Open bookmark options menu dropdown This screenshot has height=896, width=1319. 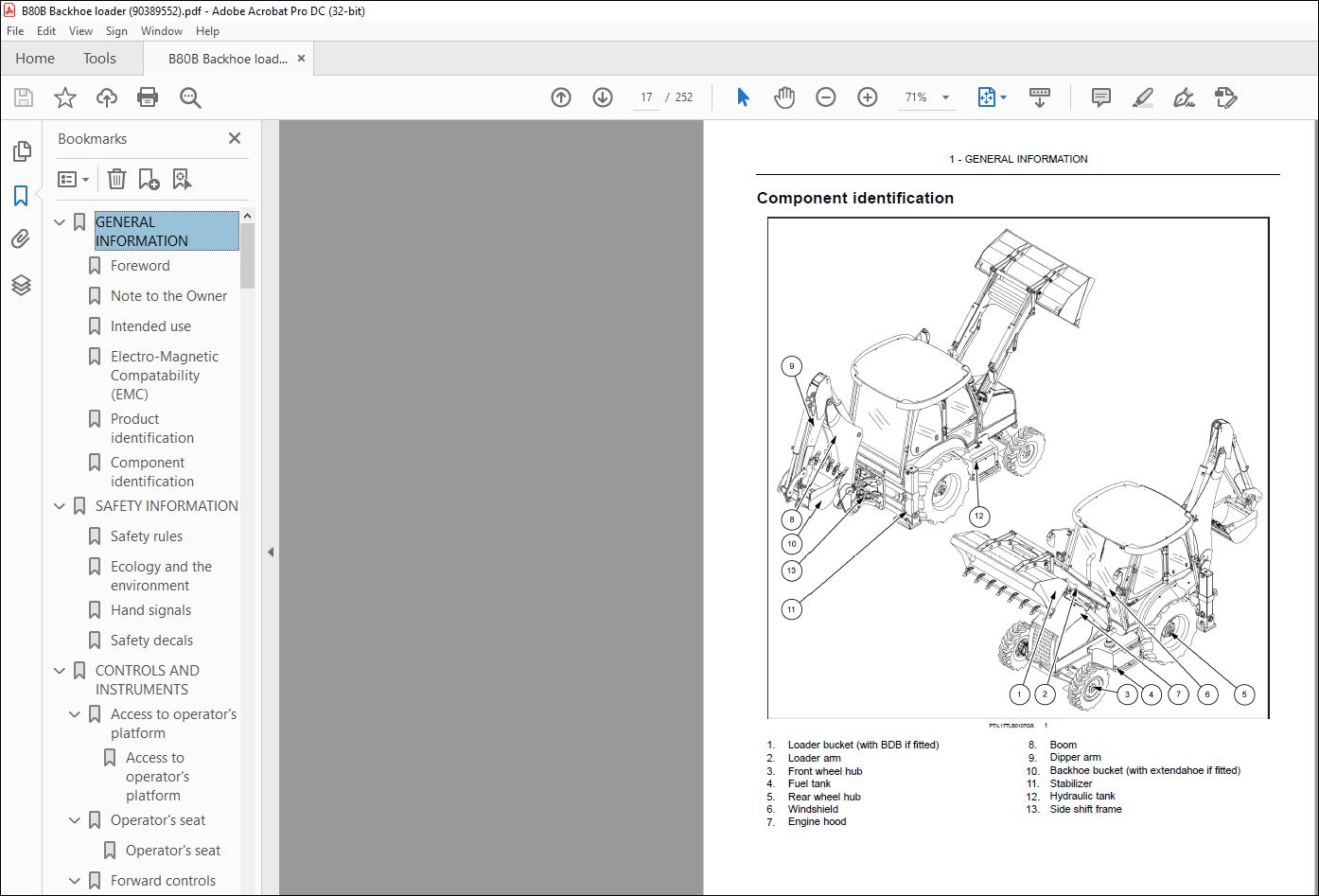[73, 179]
